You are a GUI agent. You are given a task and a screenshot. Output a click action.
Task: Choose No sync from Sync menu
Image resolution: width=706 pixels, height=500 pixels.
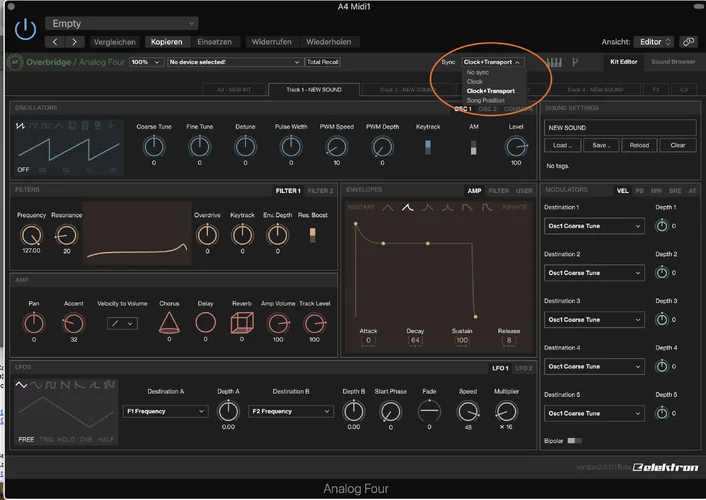pos(476,73)
